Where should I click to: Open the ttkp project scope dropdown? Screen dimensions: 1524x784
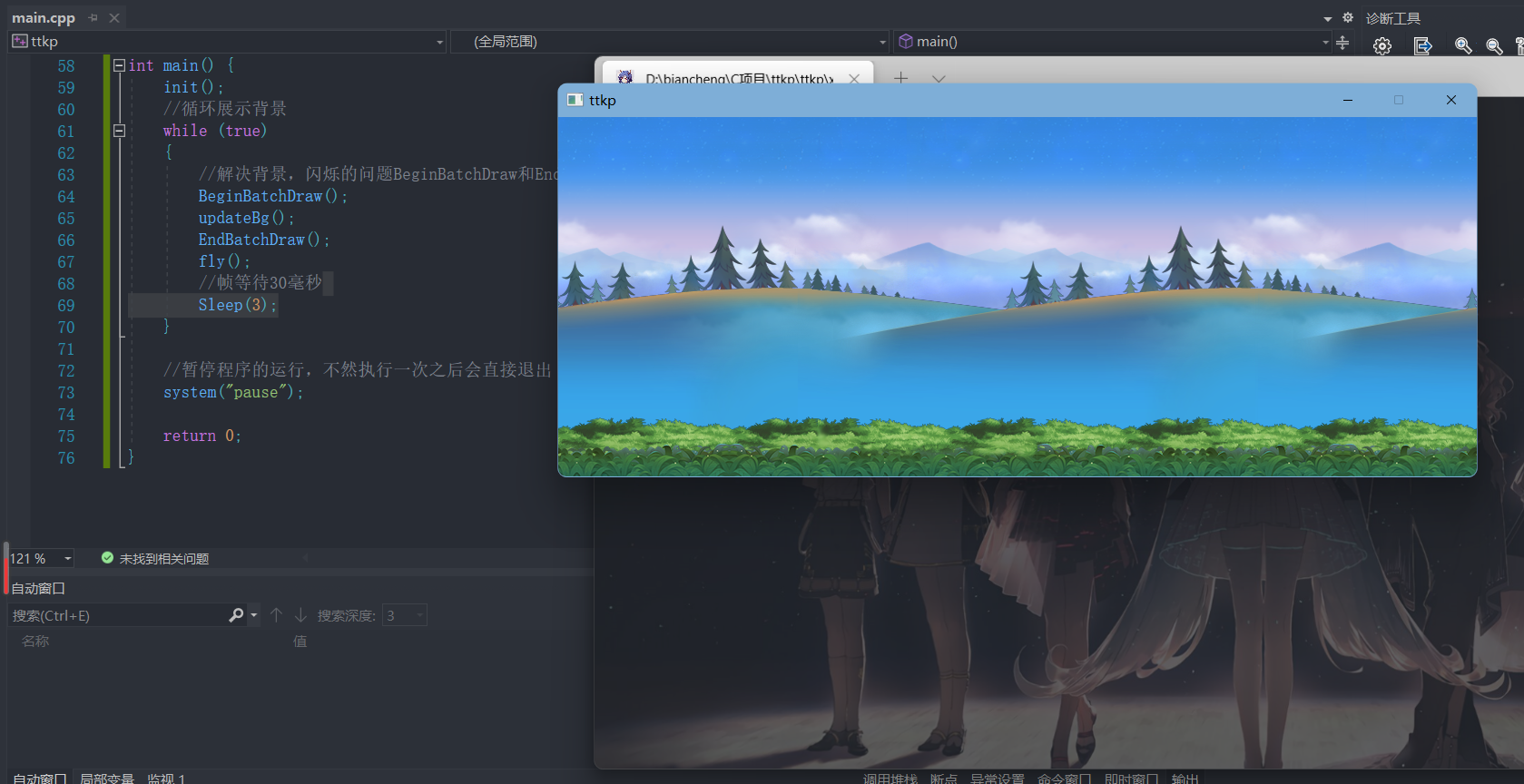[228, 42]
